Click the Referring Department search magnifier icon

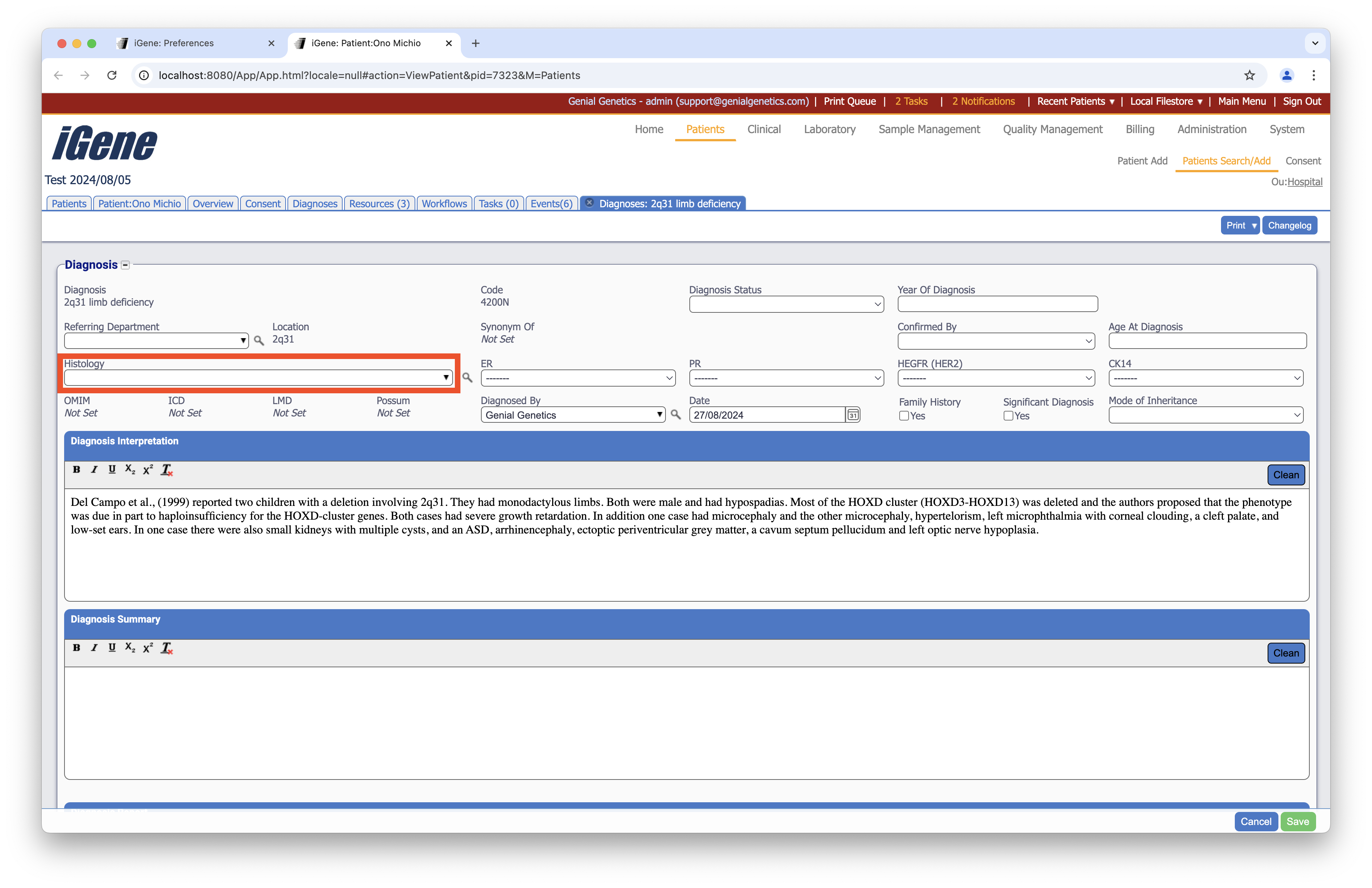point(259,341)
